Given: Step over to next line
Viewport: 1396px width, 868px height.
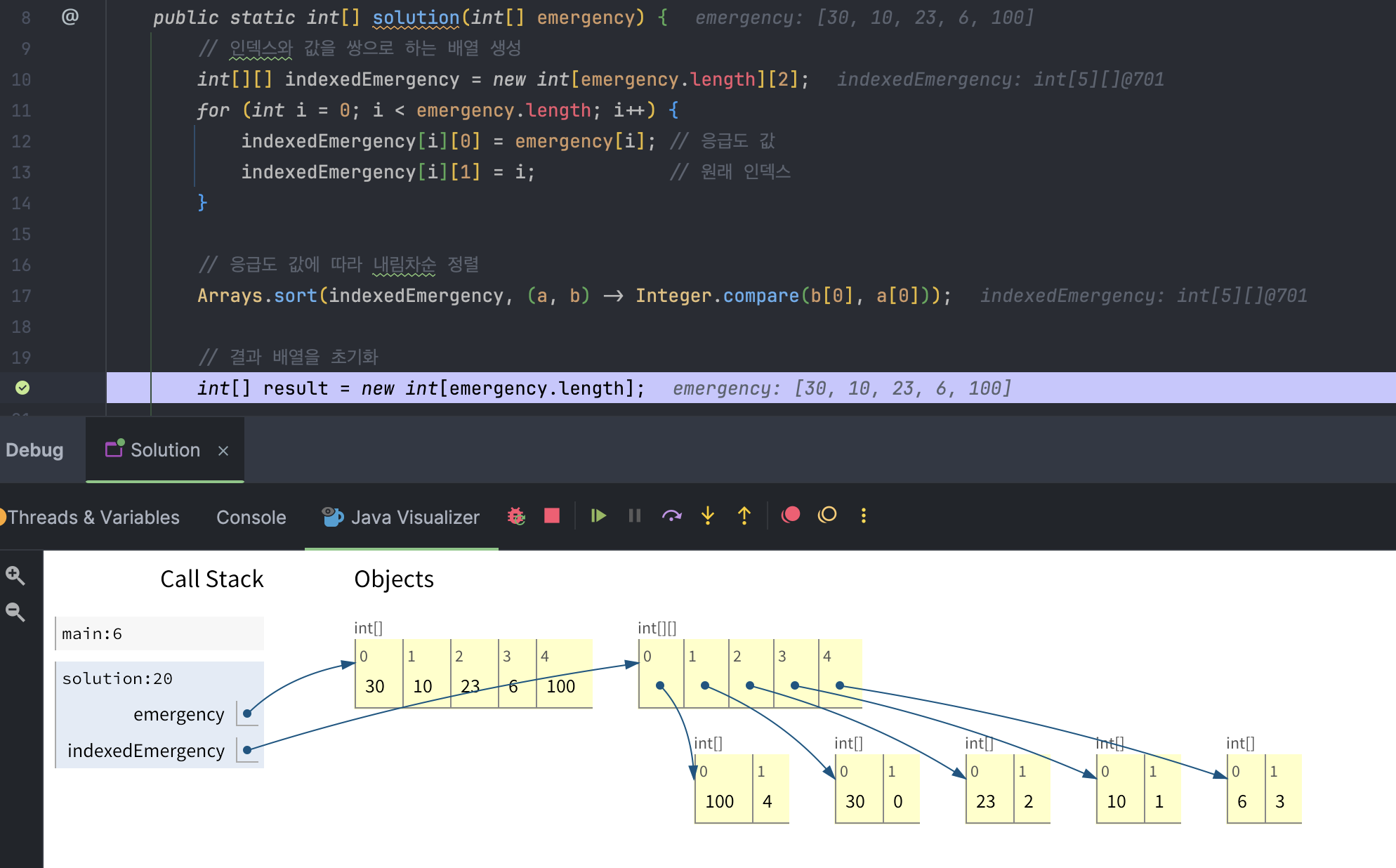Looking at the screenshot, I should coord(671,516).
